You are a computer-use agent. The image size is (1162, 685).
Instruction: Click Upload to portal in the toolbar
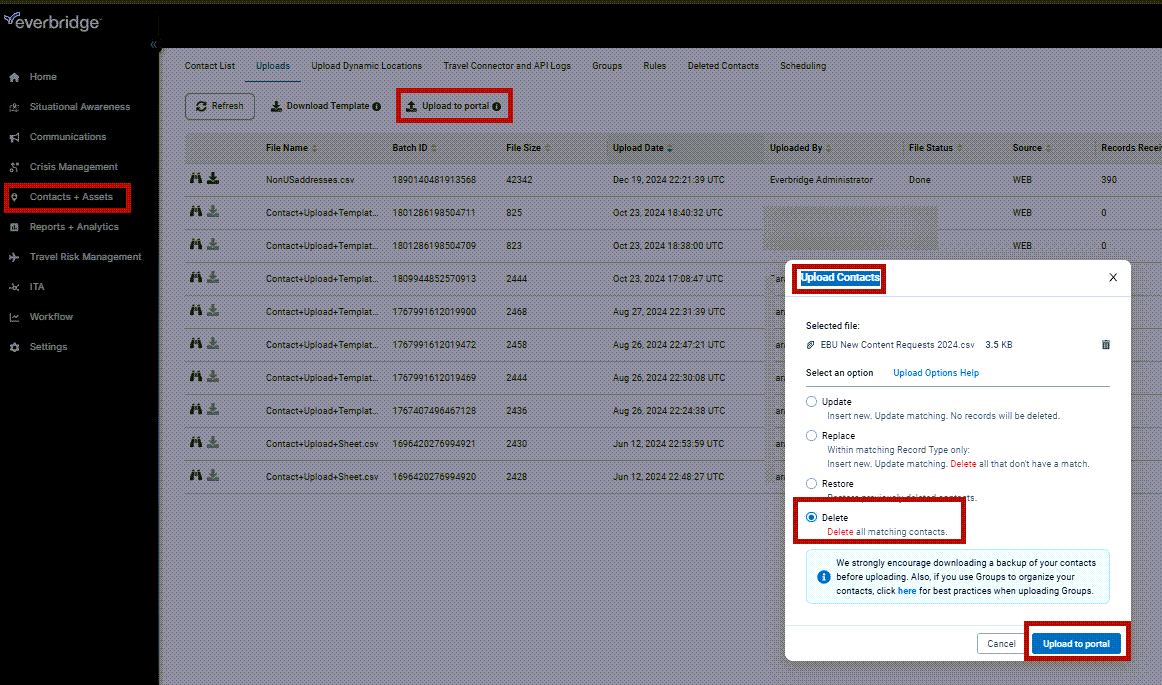tap(448, 106)
